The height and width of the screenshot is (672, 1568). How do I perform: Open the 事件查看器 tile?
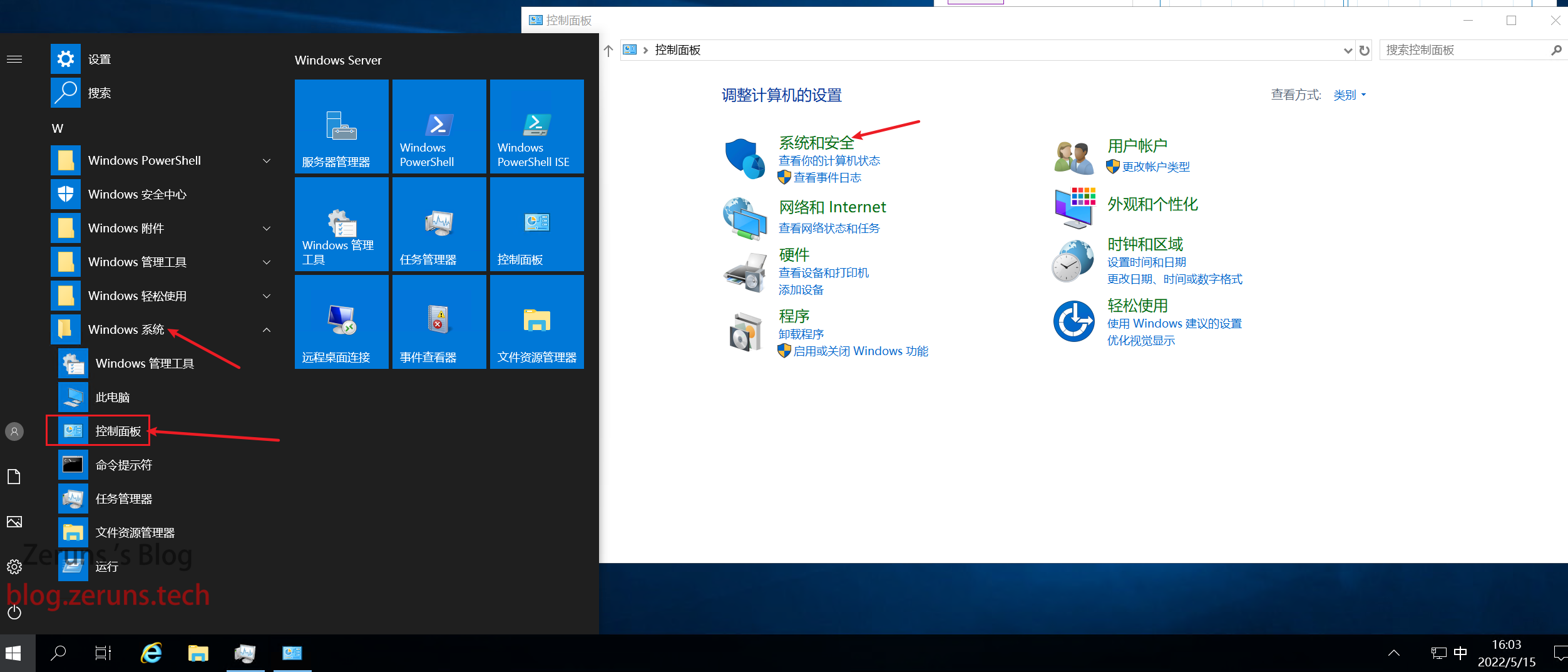[x=439, y=322]
